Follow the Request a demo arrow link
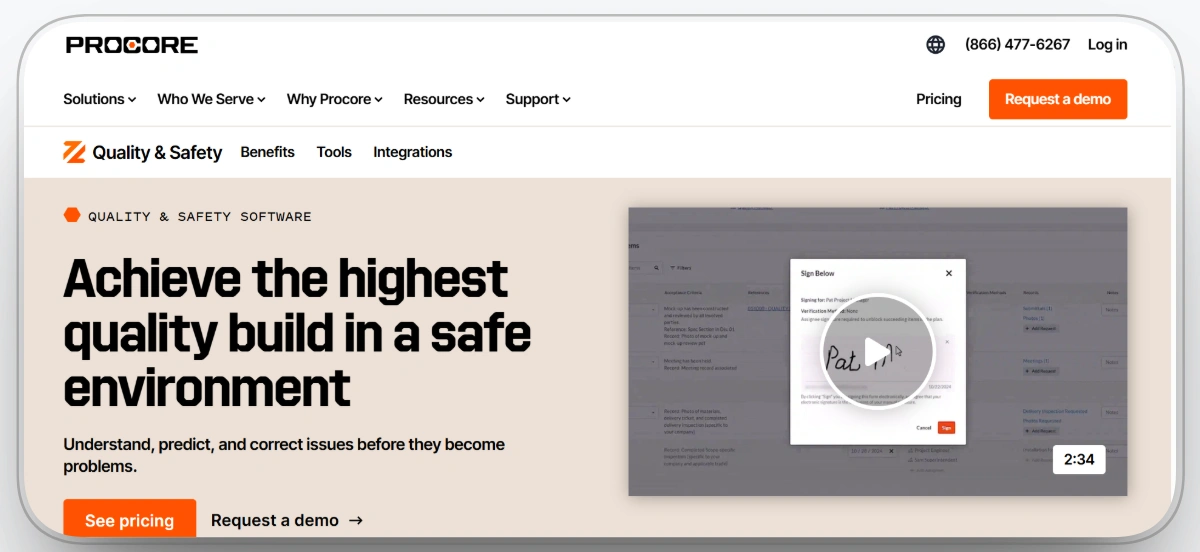 (287, 520)
